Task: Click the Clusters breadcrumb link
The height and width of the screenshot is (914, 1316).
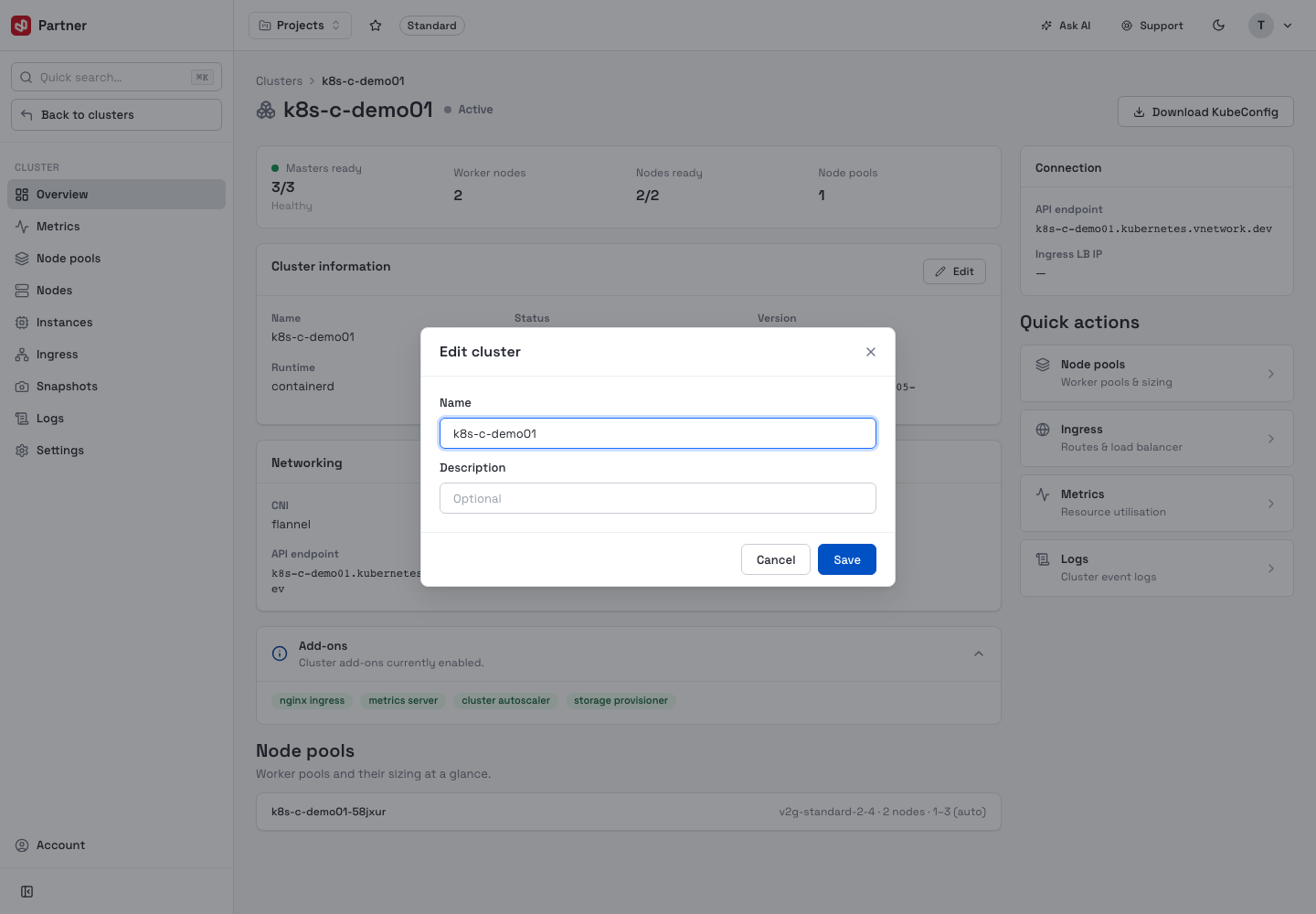Action: [x=279, y=80]
